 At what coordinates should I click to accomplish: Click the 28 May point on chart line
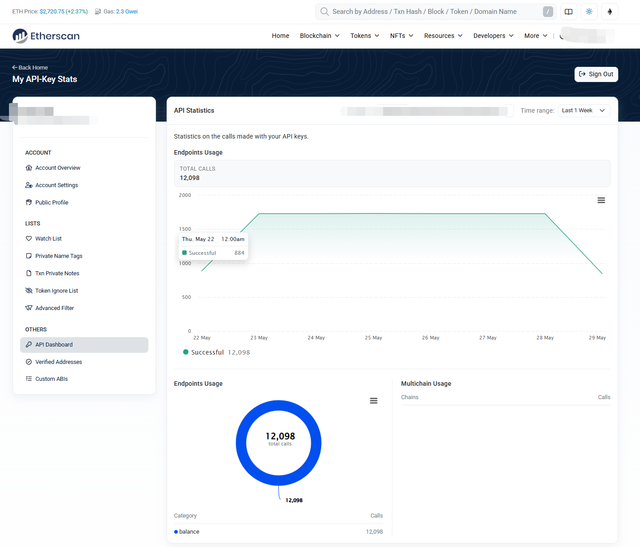[545, 213]
